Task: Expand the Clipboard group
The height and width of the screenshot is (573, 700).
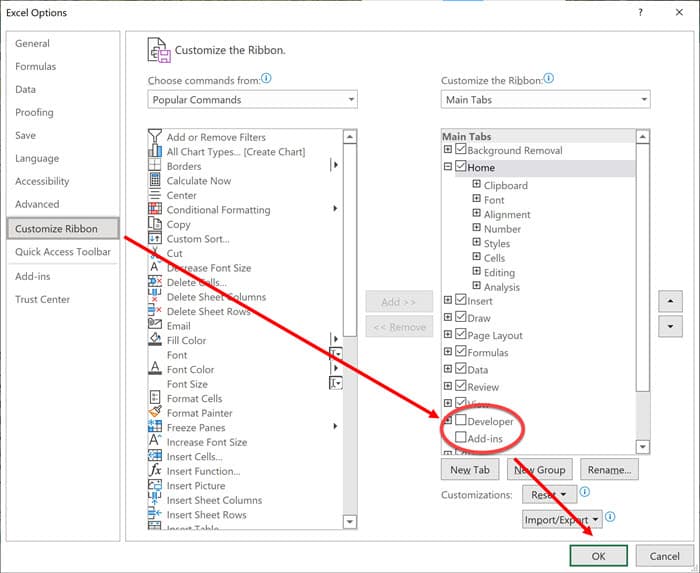Action: (477, 184)
